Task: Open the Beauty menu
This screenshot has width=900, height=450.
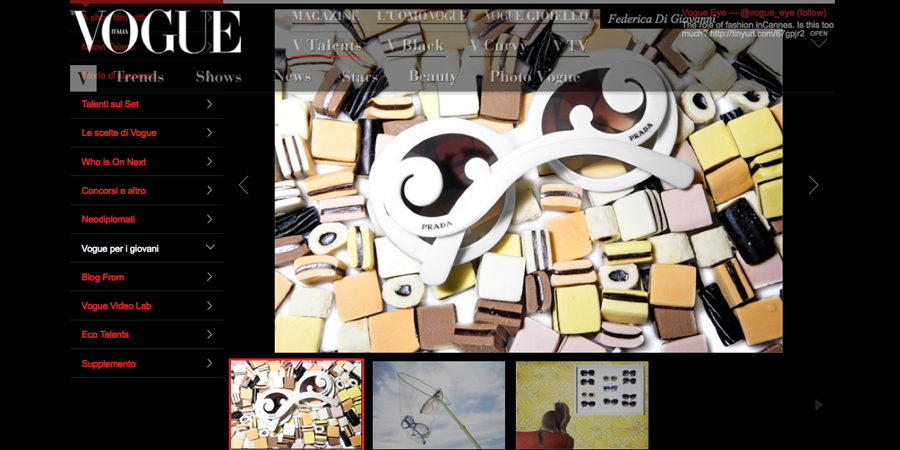Action: pyautogui.click(x=433, y=77)
